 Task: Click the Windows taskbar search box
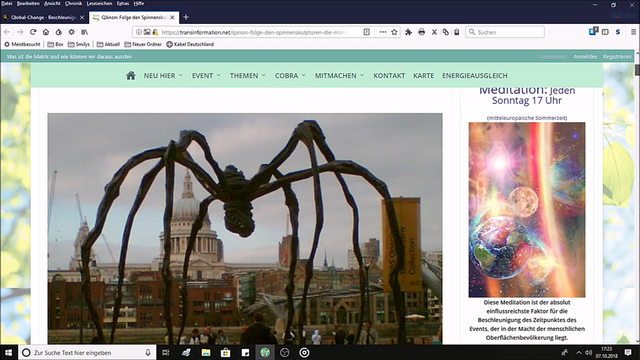tap(87, 352)
